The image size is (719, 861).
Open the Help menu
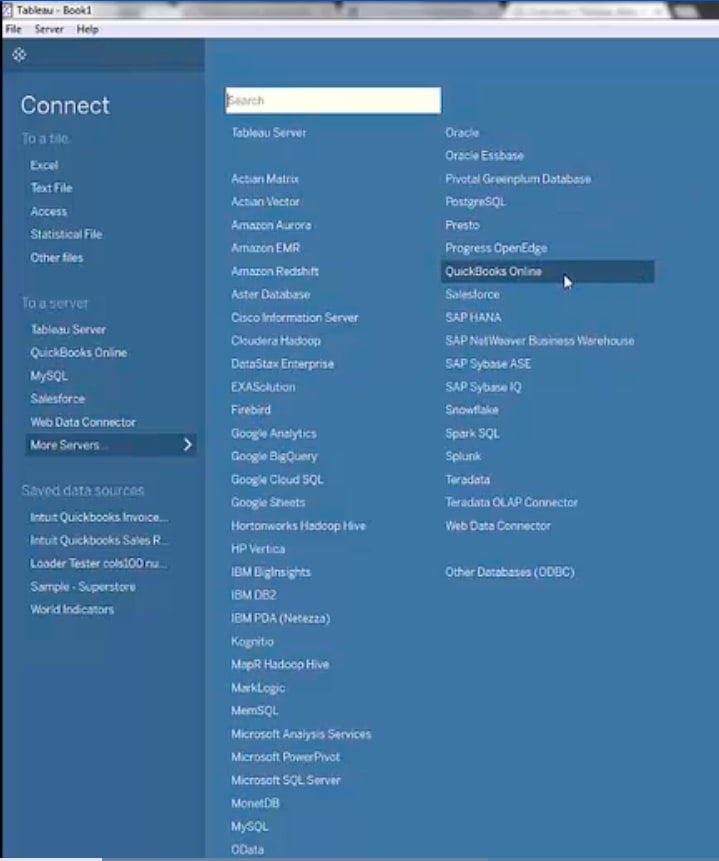click(x=87, y=30)
